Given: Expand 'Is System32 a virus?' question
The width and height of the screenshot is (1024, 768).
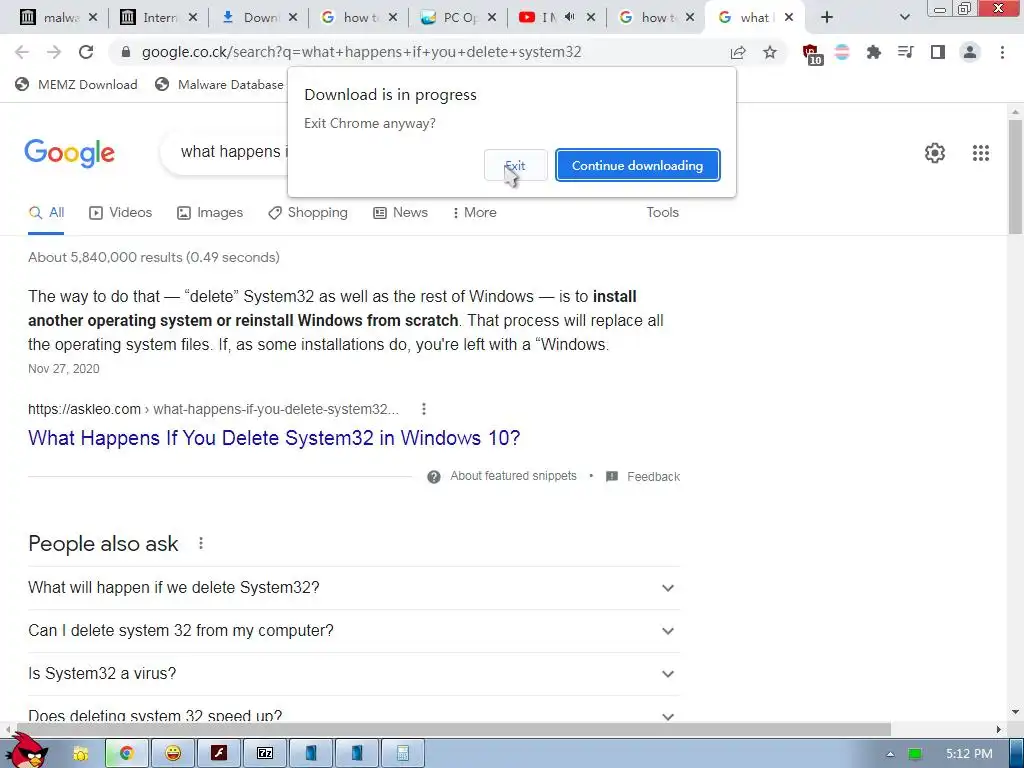Looking at the screenshot, I should (x=354, y=674).
